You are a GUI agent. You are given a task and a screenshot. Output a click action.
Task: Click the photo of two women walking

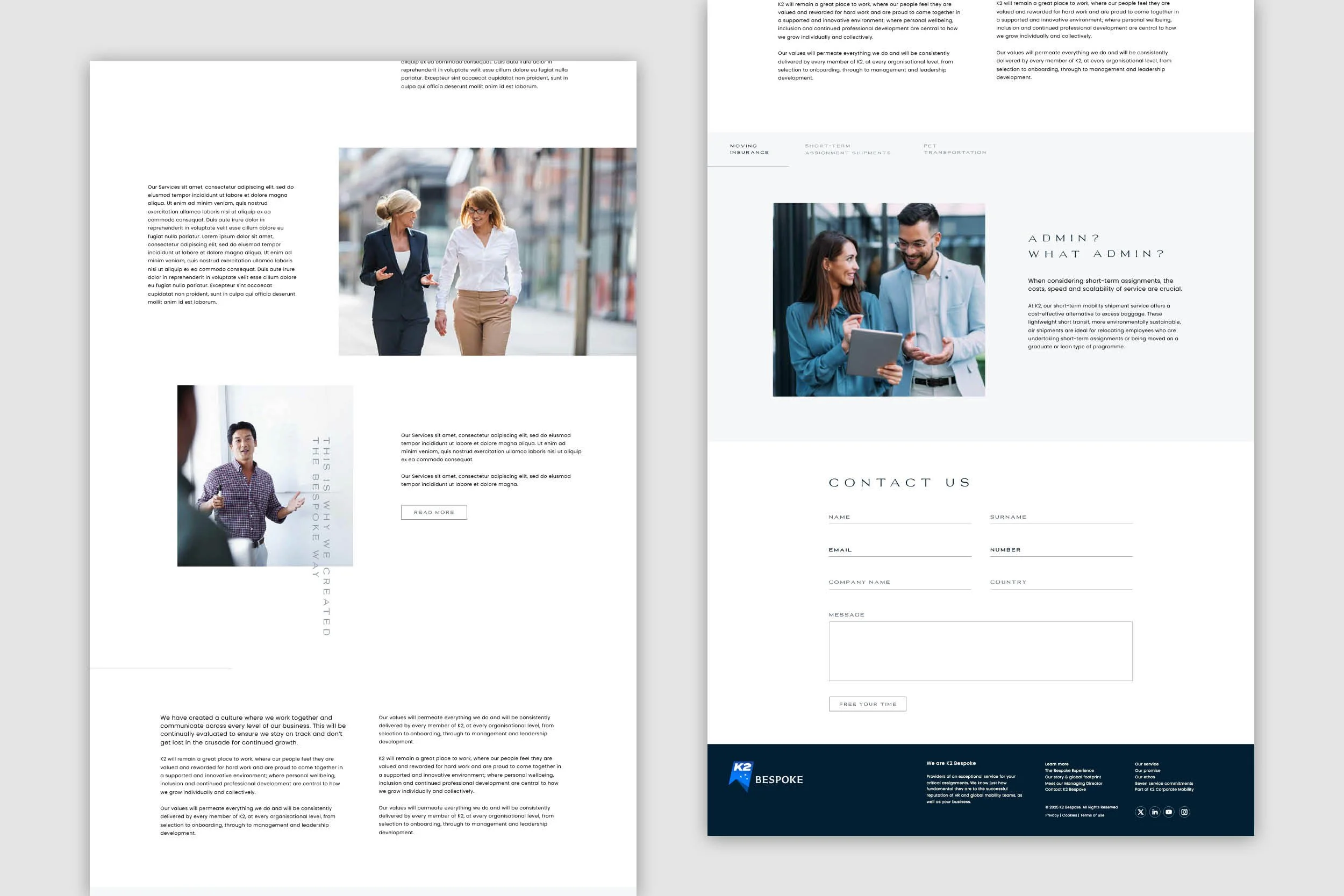(x=487, y=252)
